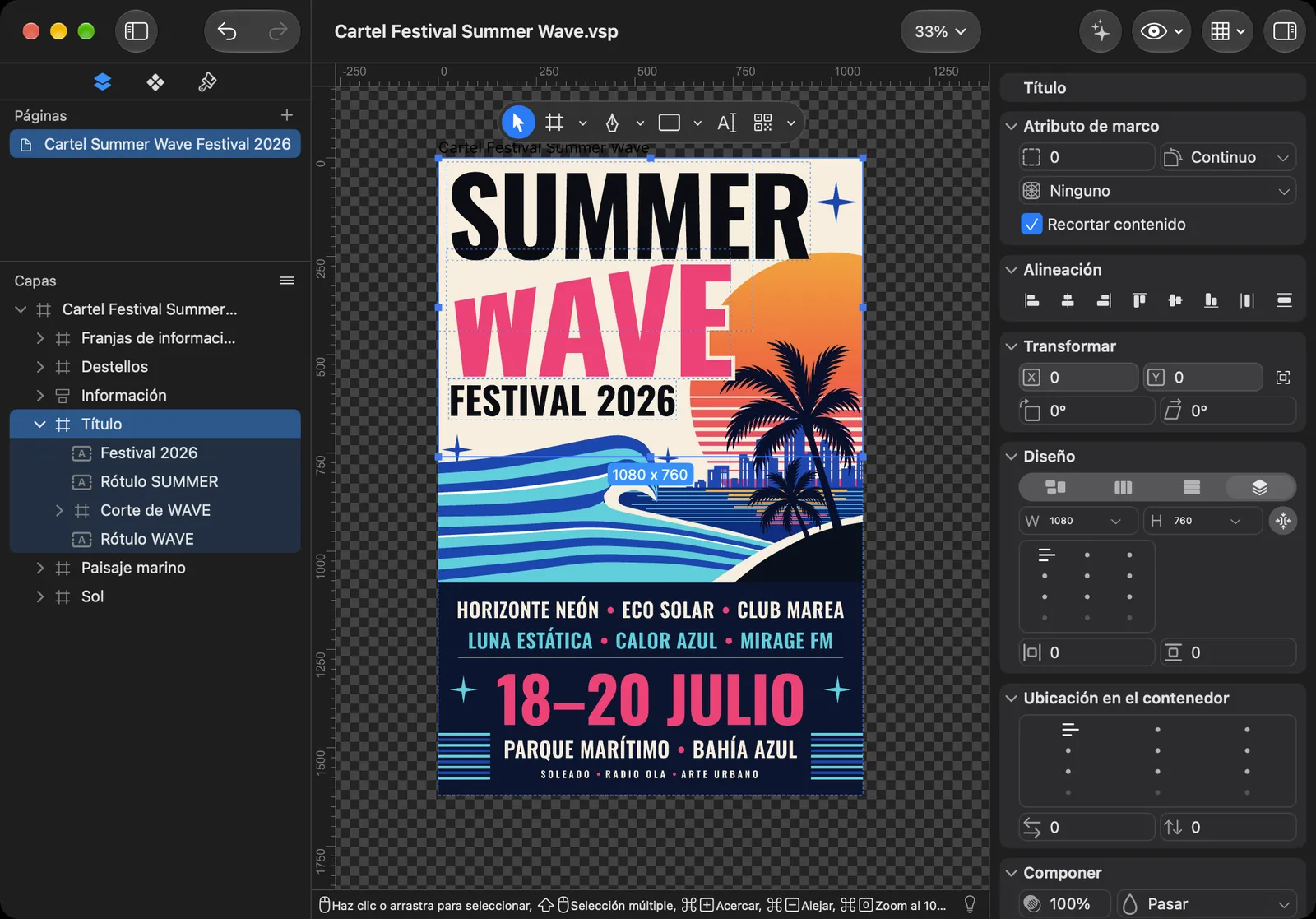Open the grid view options dropdown
1316x919 pixels.
tap(1227, 31)
